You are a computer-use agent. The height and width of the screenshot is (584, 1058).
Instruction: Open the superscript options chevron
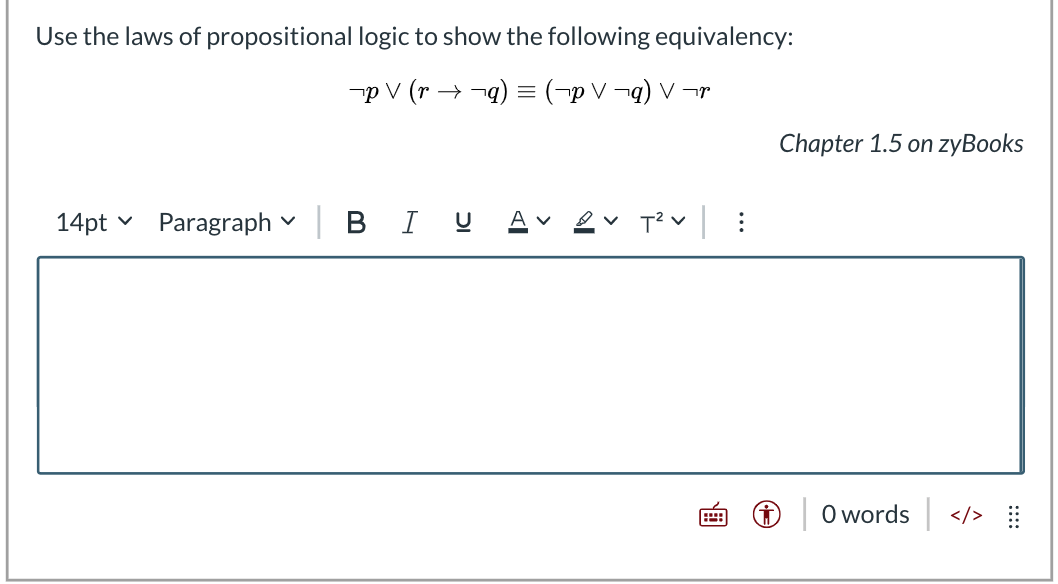click(678, 222)
